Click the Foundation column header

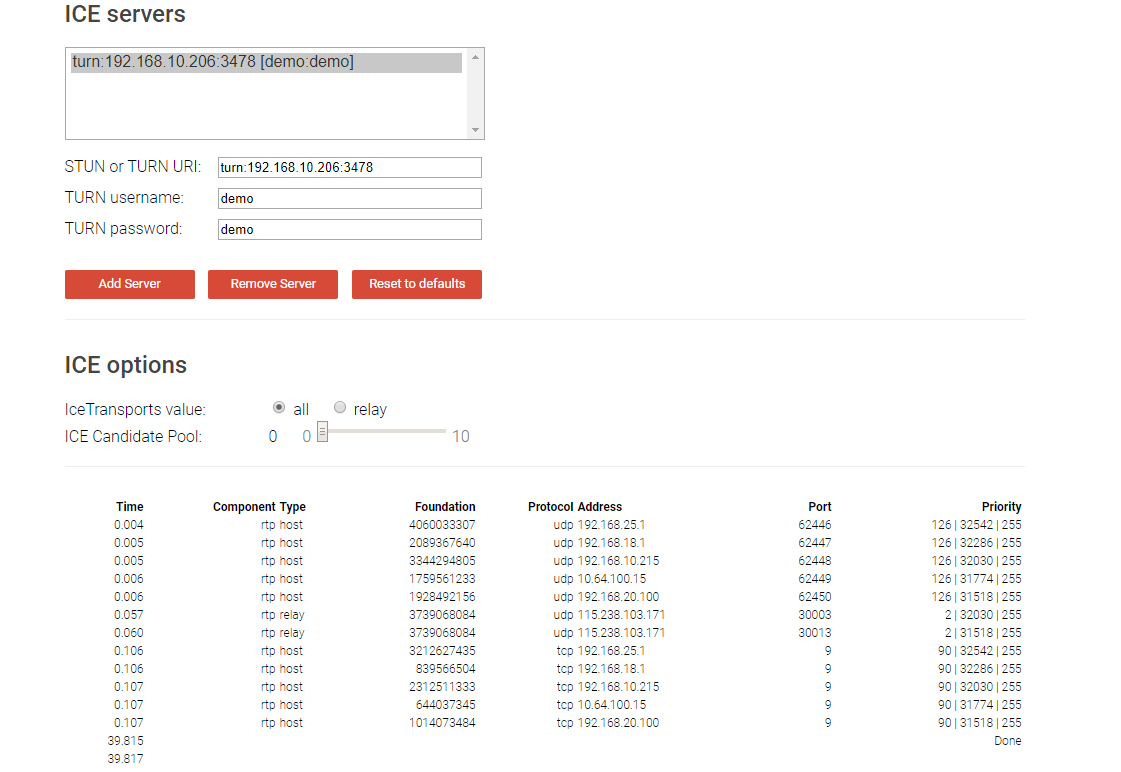pos(445,506)
